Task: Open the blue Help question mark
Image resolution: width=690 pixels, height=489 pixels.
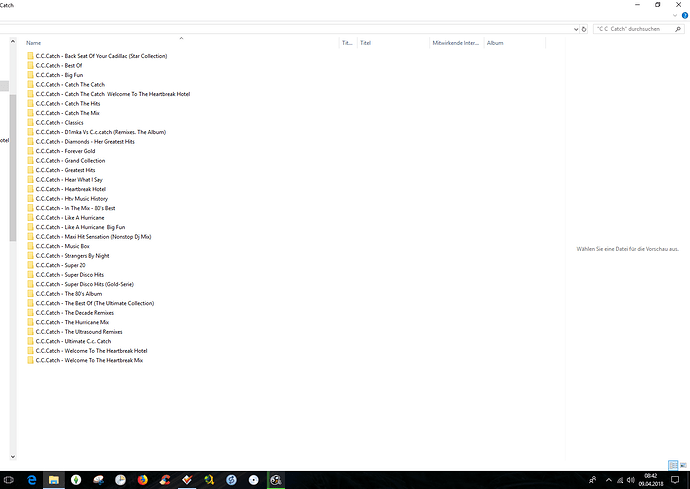Action: click(685, 15)
